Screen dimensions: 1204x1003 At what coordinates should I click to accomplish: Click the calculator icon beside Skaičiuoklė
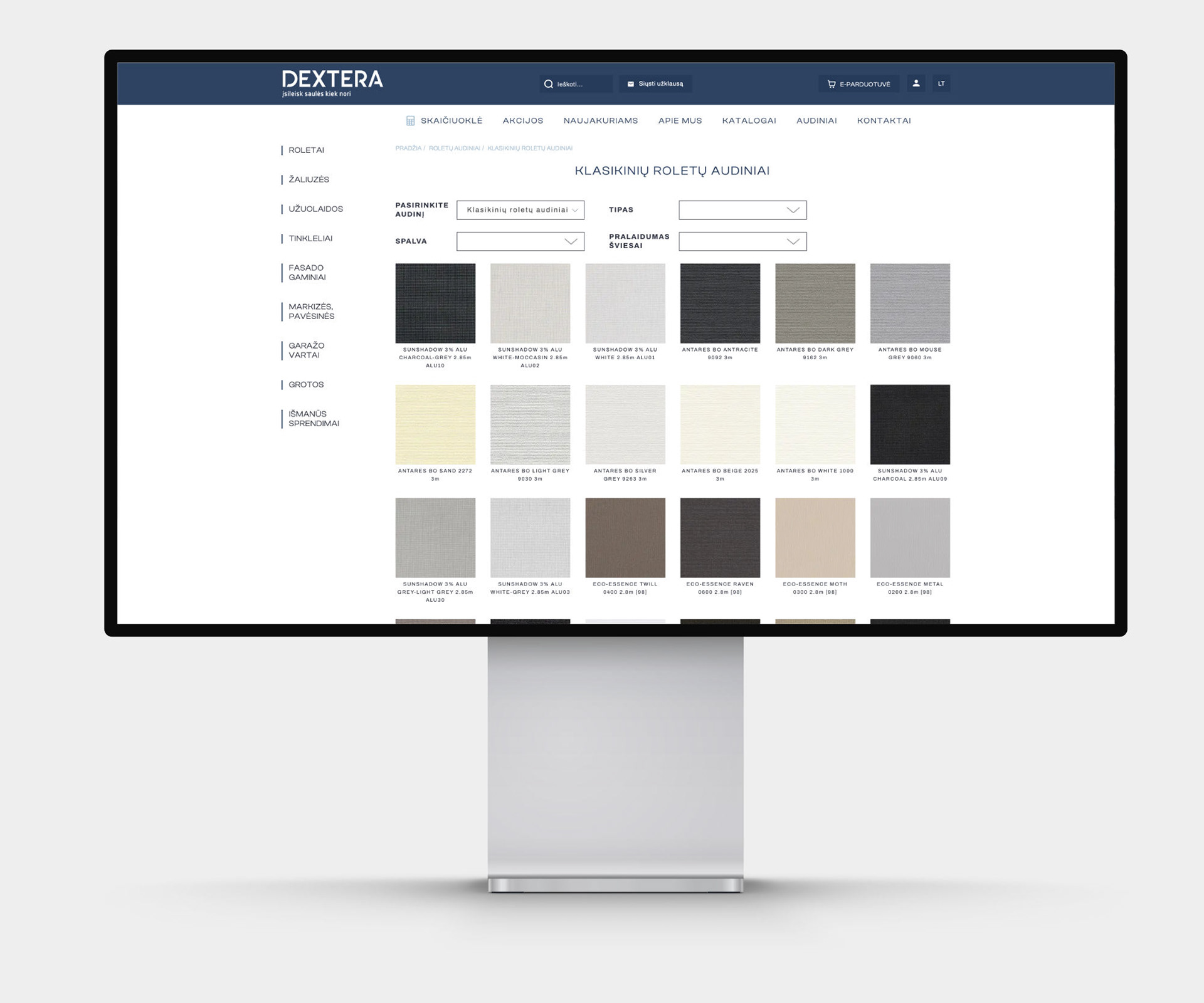[x=410, y=121]
